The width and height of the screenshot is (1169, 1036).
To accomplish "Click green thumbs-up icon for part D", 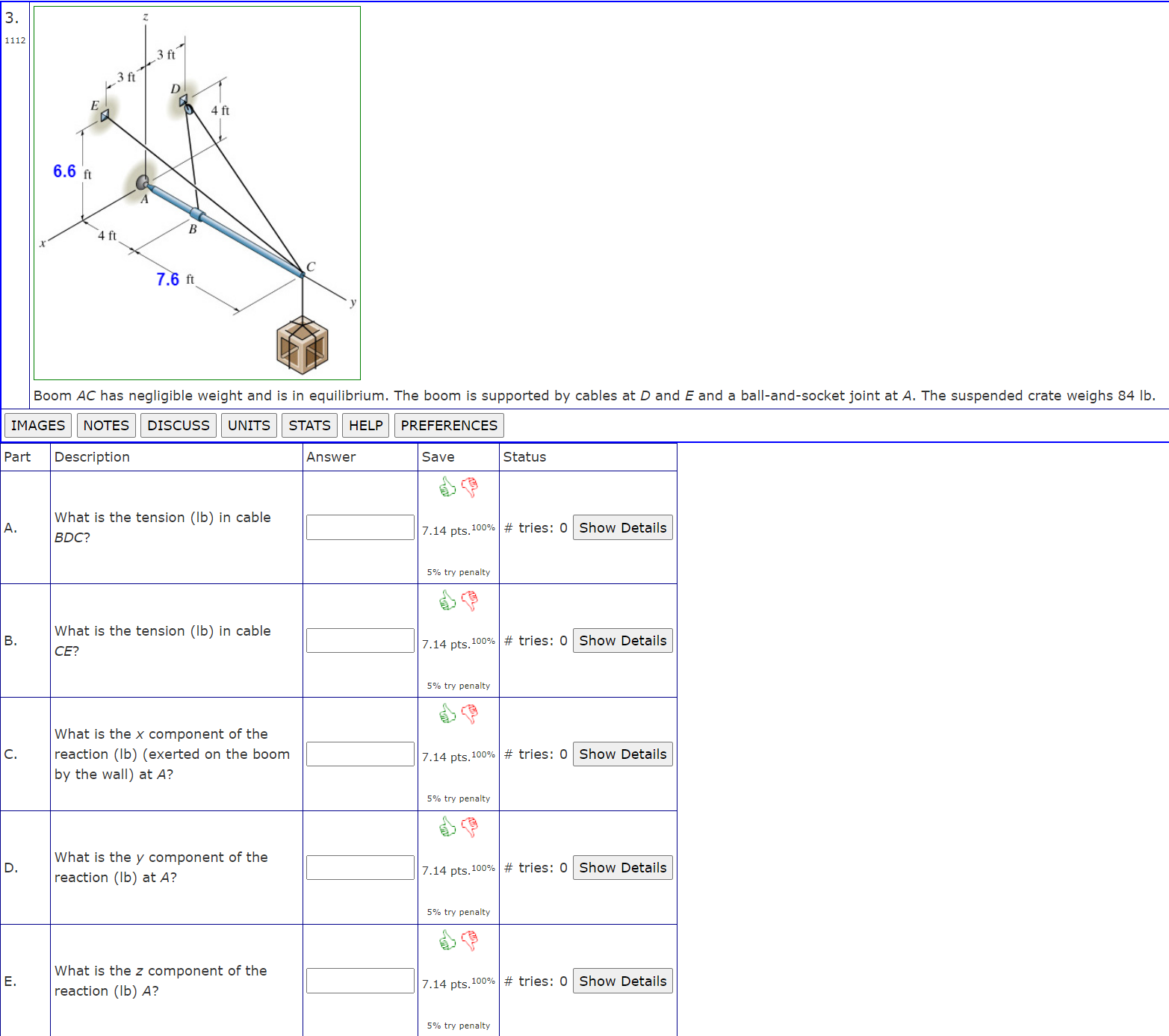I will pyautogui.click(x=447, y=827).
